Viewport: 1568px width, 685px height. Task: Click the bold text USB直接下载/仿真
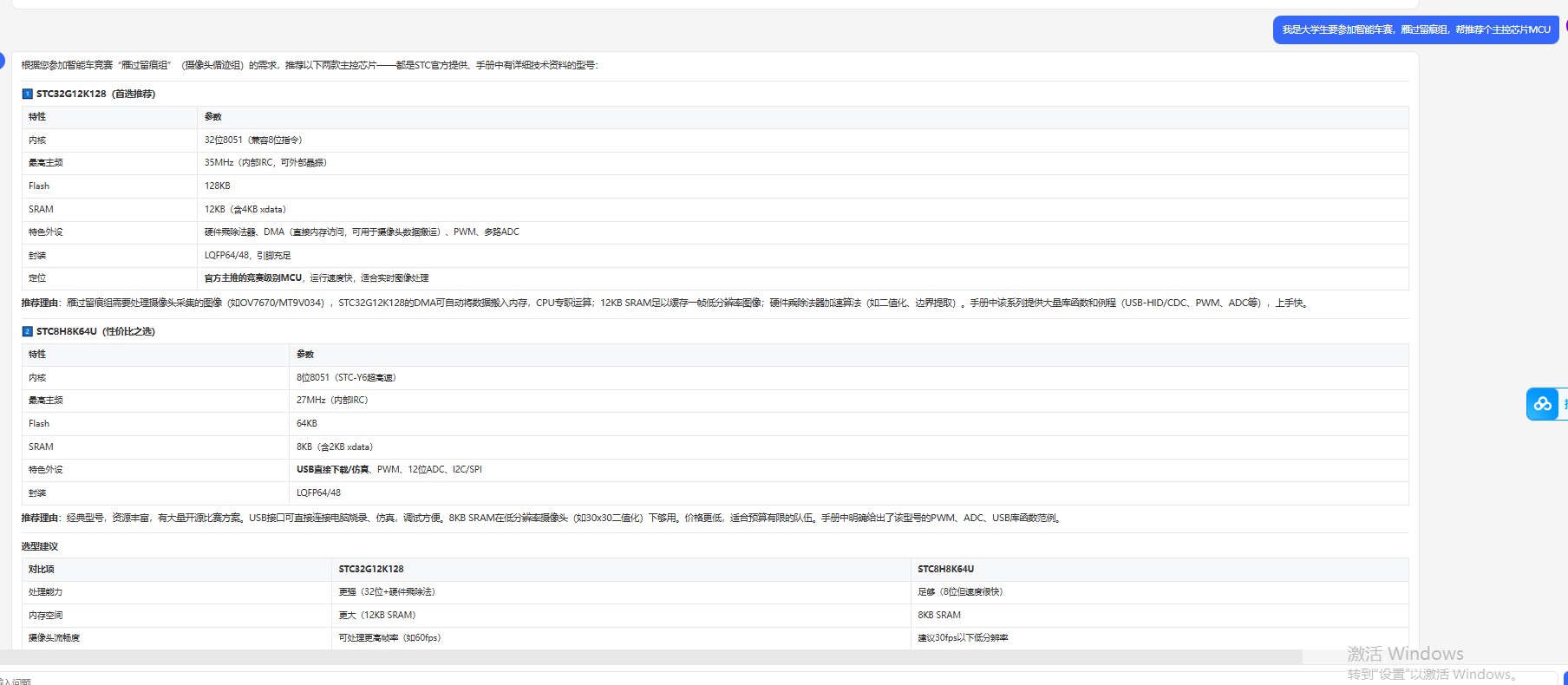pyautogui.click(x=333, y=469)
